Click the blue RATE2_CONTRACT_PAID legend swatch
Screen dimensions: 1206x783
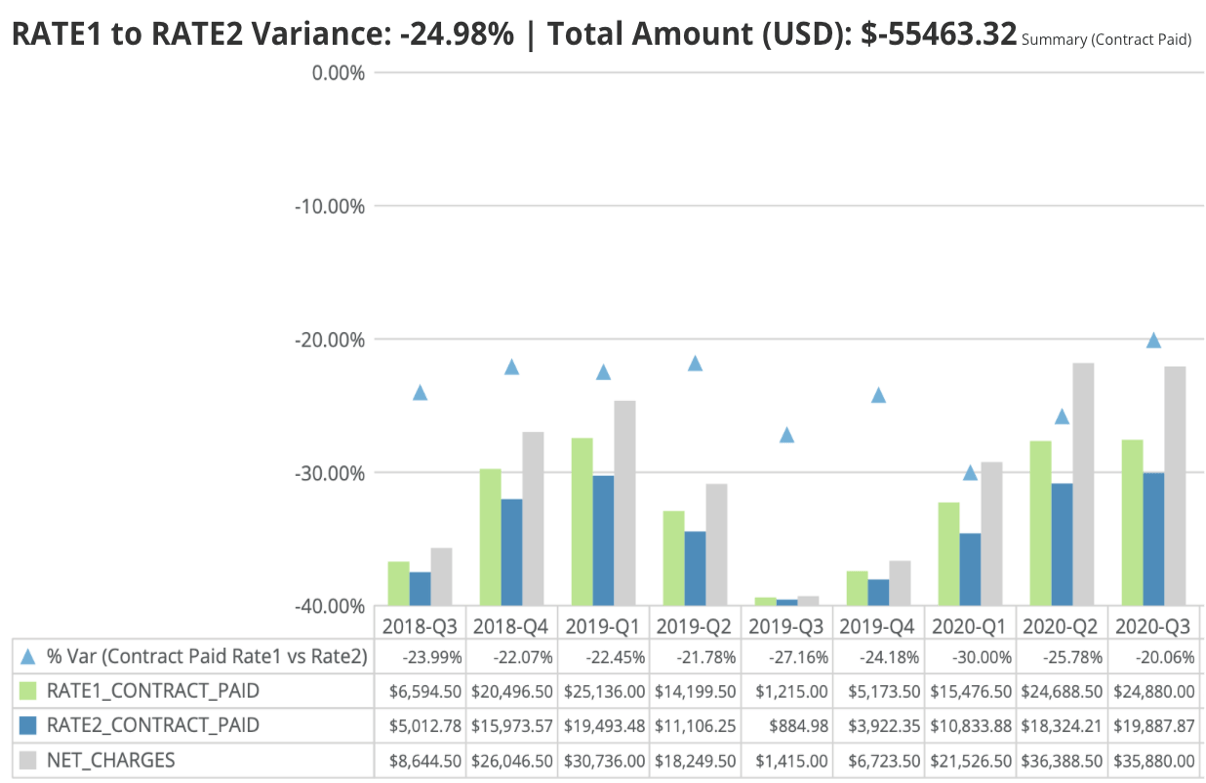click(28, 723)
